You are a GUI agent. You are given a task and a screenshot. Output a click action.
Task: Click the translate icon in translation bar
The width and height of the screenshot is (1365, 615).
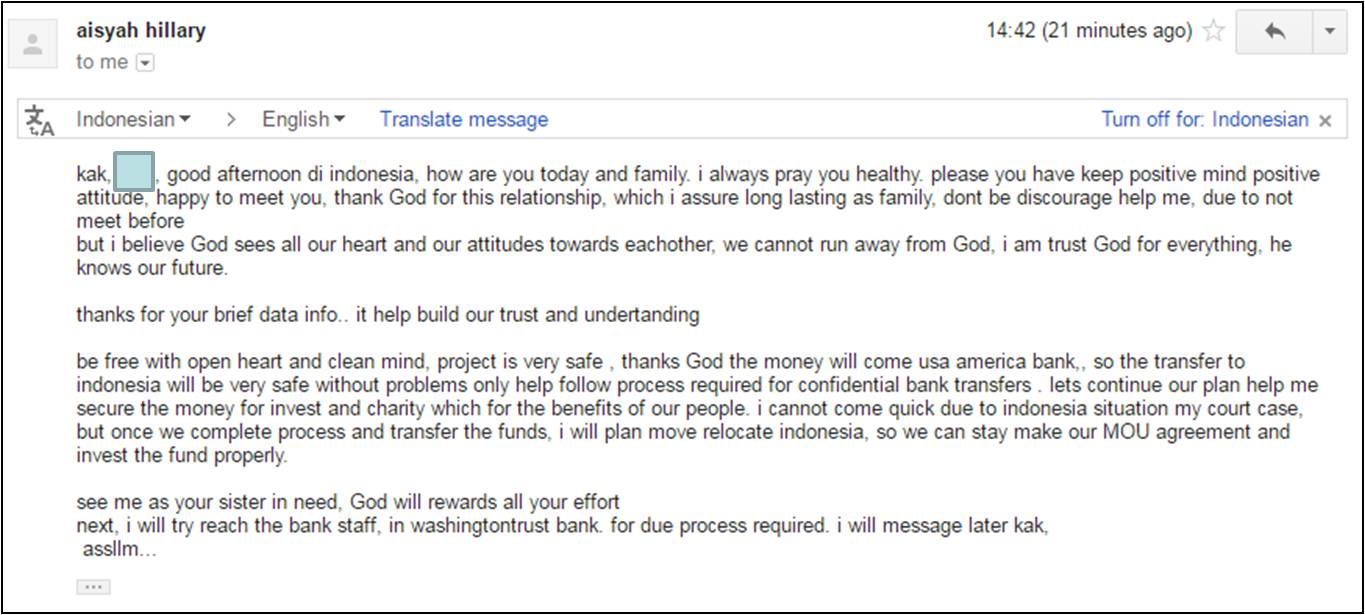click(40, 120)
